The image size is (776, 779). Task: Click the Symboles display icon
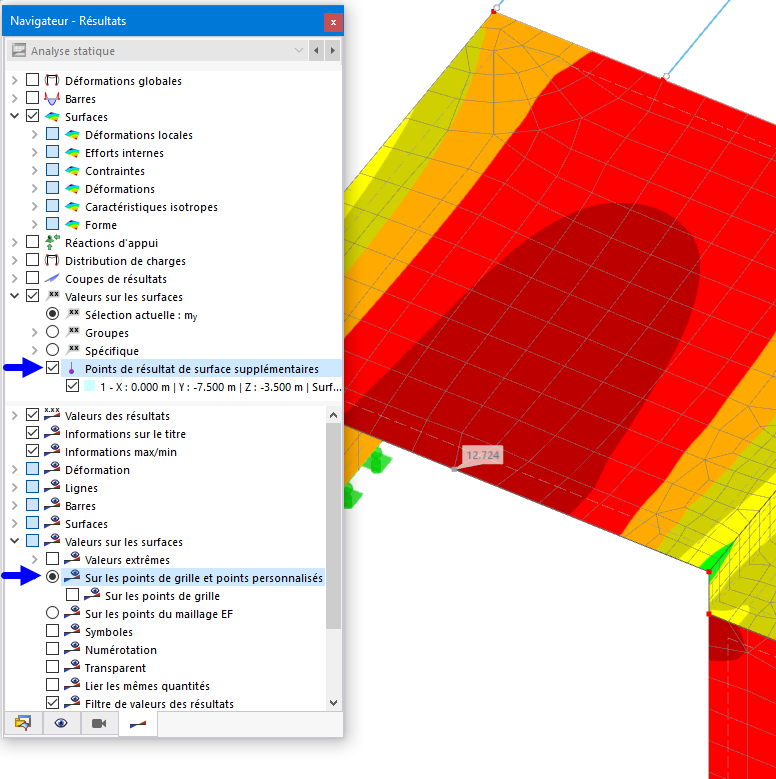click(72, 631)
